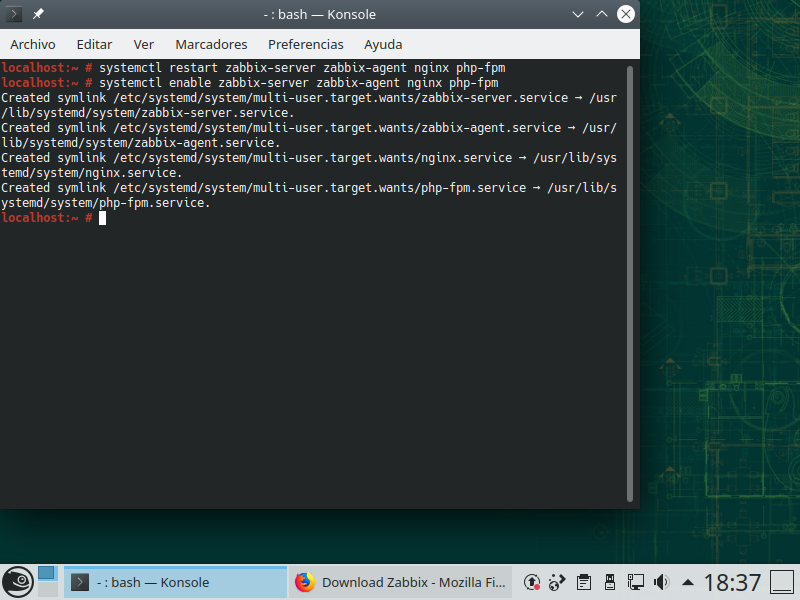Click the 'systemctl restart zabbix-server' command line
Image resolution: width=800 pixels, height=600 pixels.
[302, 68]
